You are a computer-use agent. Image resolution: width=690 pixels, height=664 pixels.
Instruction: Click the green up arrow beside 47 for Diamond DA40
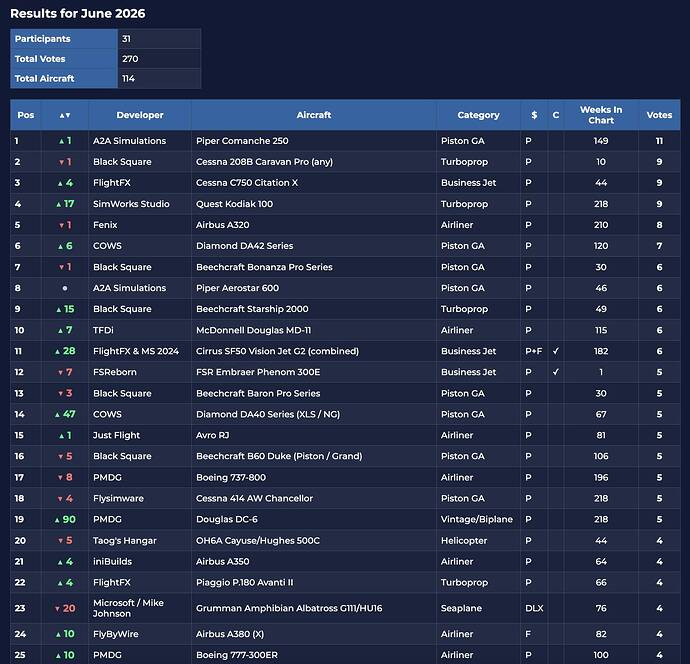57,415
